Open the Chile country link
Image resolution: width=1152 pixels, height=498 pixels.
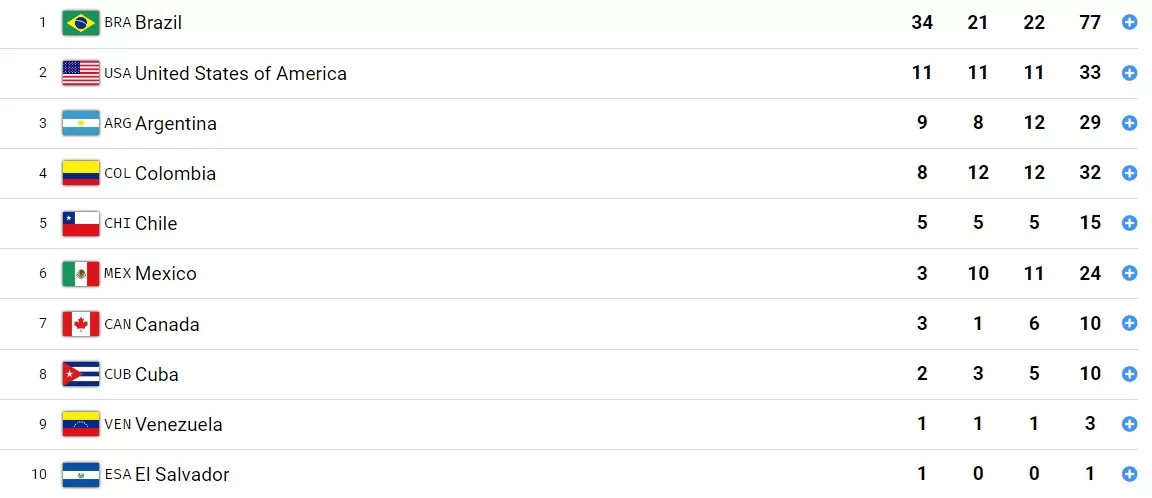[x=156, y=223]
